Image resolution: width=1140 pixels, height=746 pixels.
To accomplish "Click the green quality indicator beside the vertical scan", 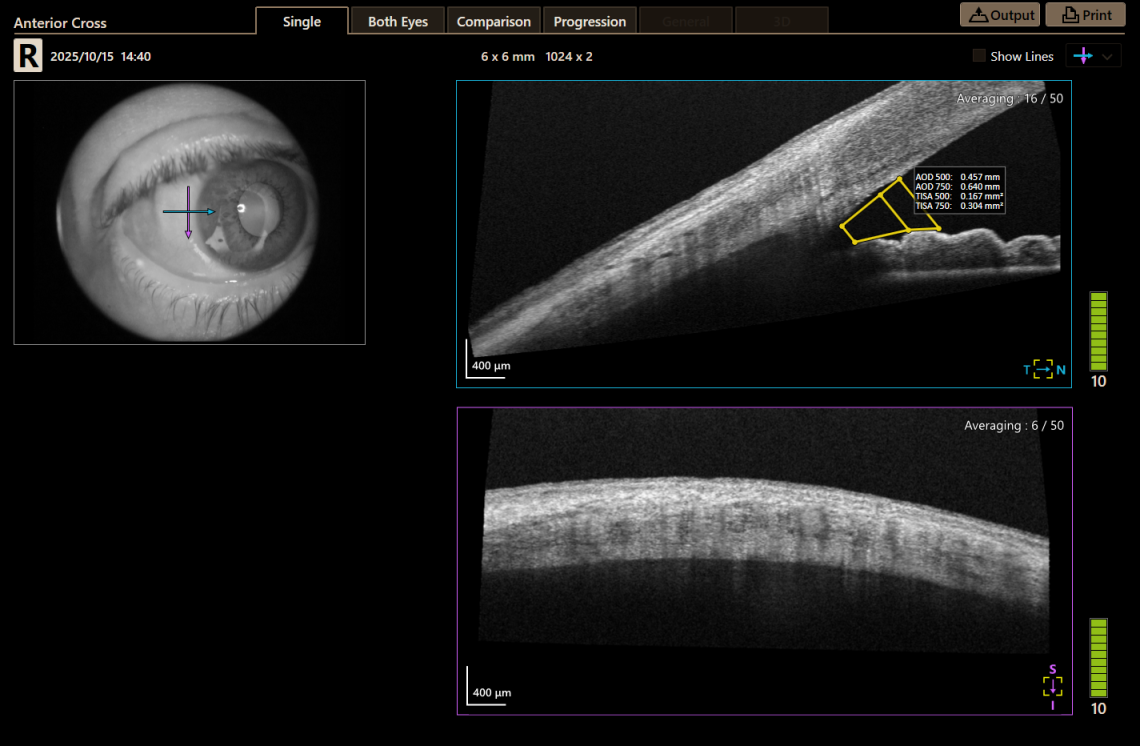I will (1098, 658).
